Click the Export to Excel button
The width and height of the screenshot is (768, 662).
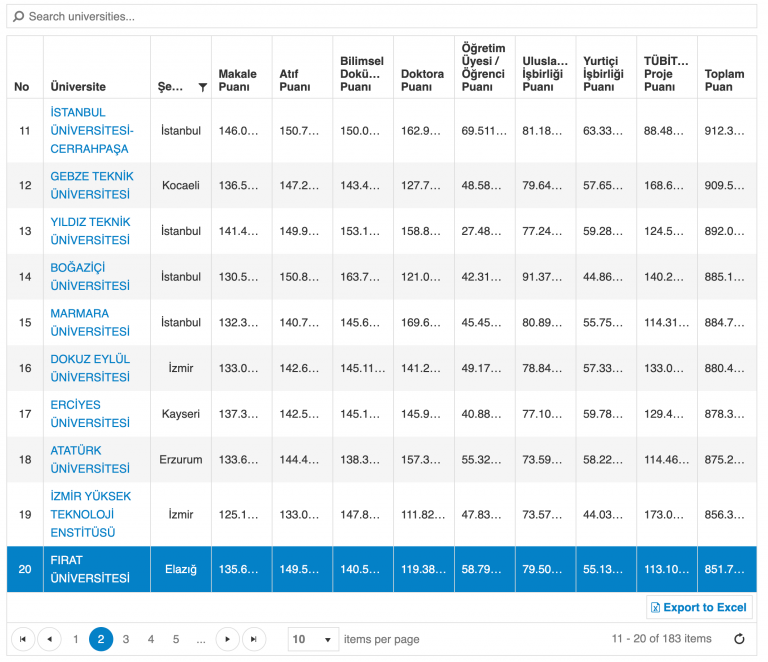[x=699, y=607]
